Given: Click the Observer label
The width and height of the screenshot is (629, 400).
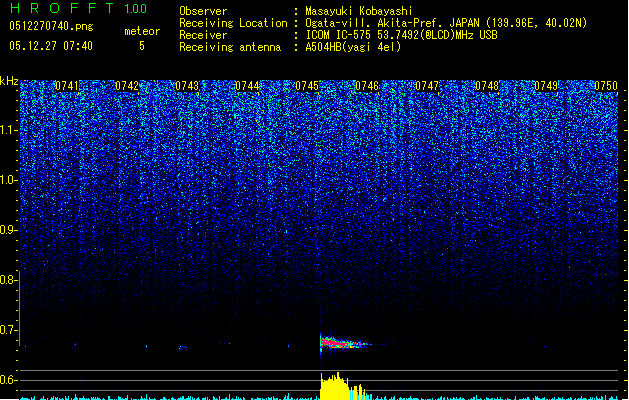Looking at the screenshot, I should [x=203, y=11].
